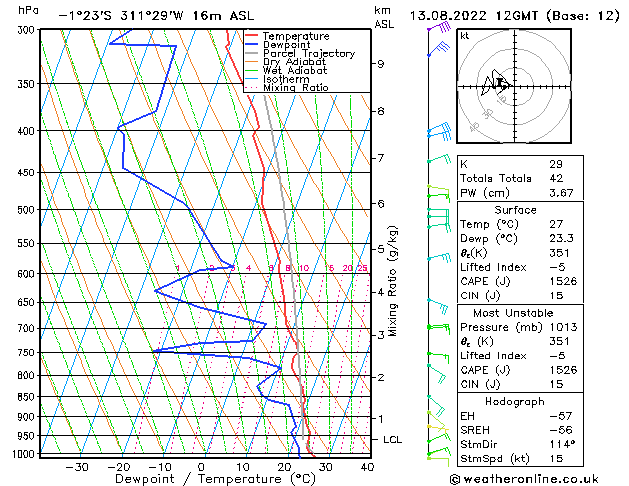Click the 500 hPa pressure axis label
629x486 pixels.
tap(28, 210)
